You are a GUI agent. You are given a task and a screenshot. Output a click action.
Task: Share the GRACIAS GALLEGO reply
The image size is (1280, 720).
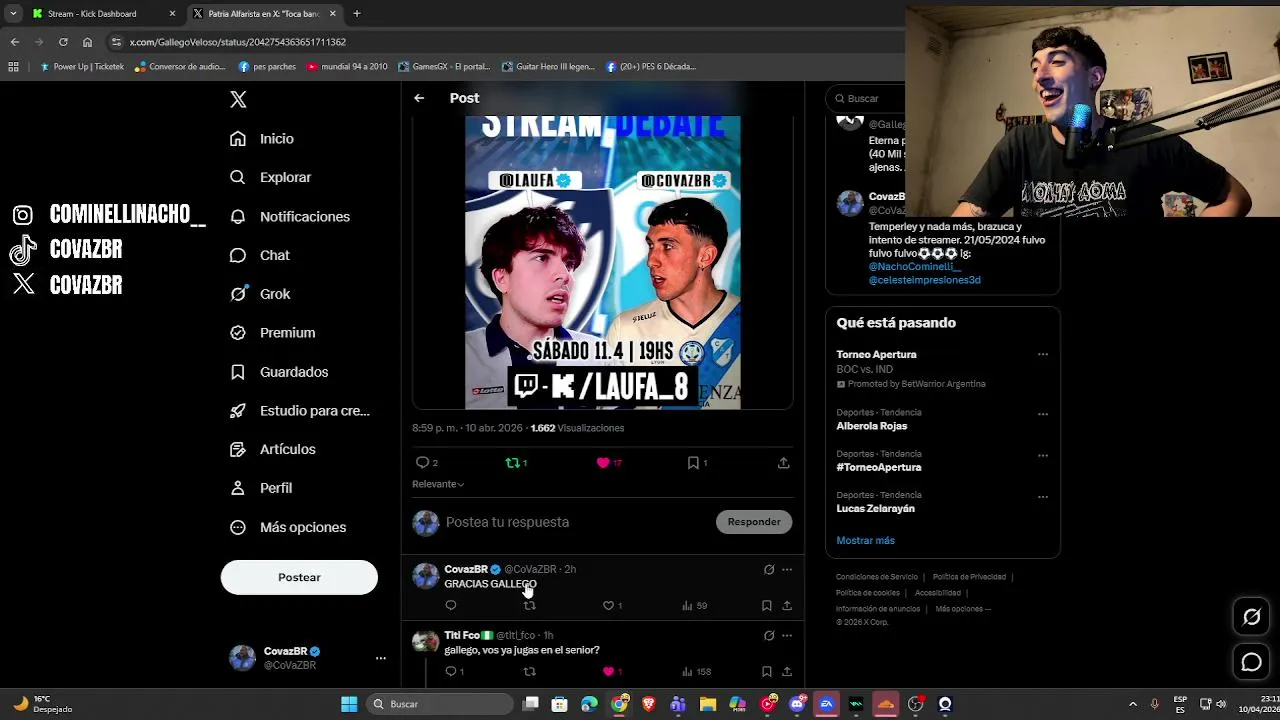[787, 605]
